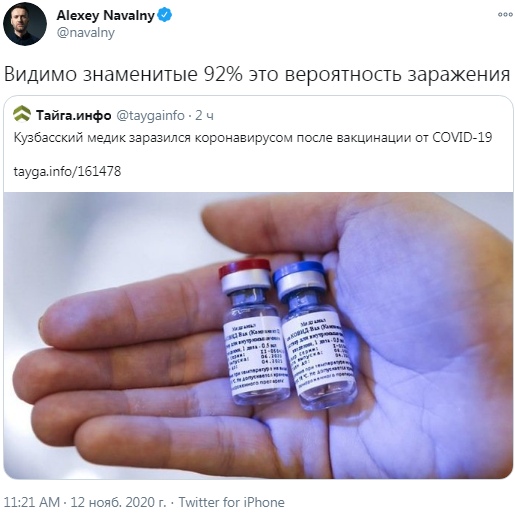Click the @navalny handle
Screen dimensions: 515x516
[x=86, y=33]
